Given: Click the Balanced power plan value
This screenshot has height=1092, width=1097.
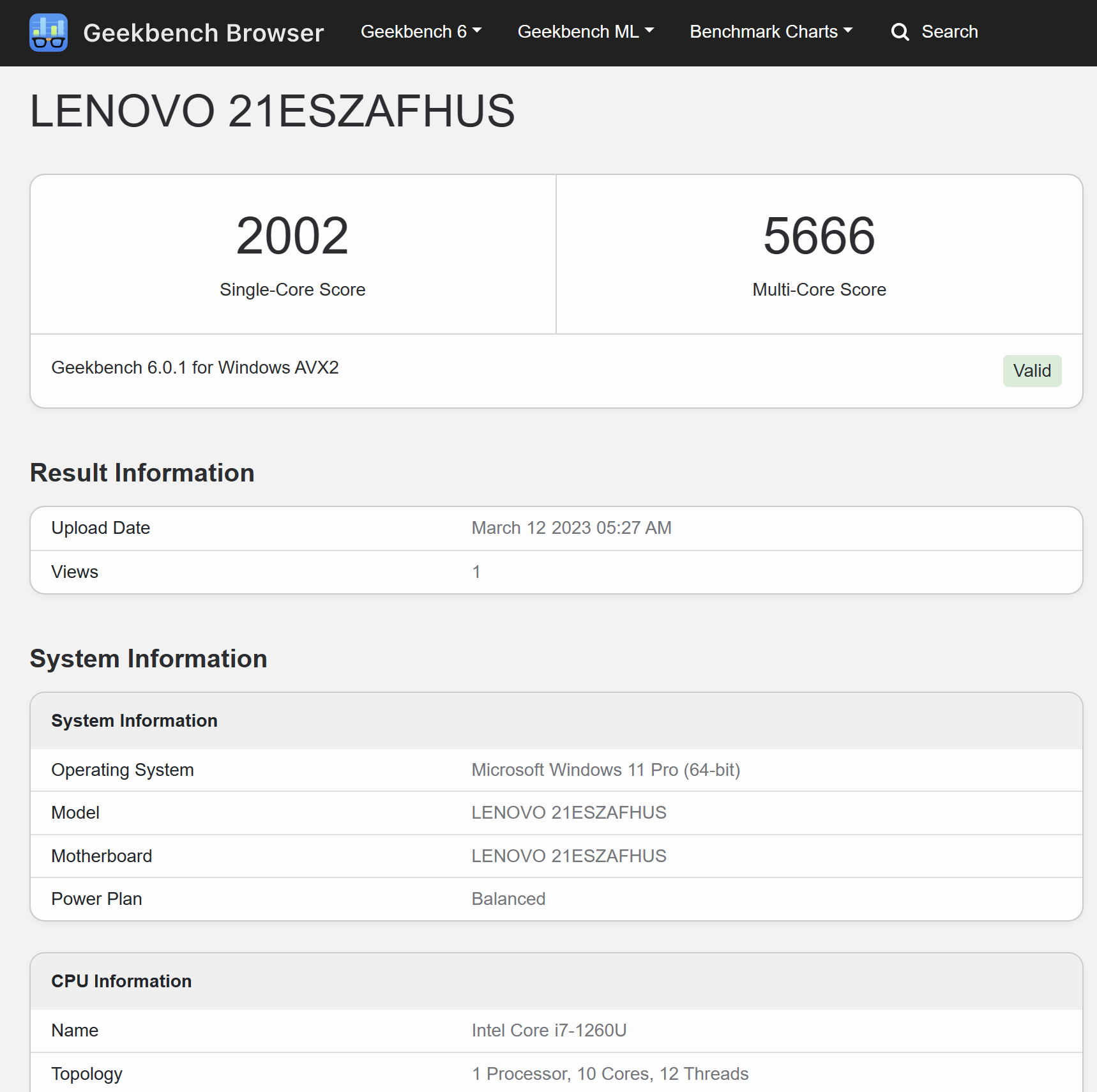Looking at the screenshot, I should (508, 899).
